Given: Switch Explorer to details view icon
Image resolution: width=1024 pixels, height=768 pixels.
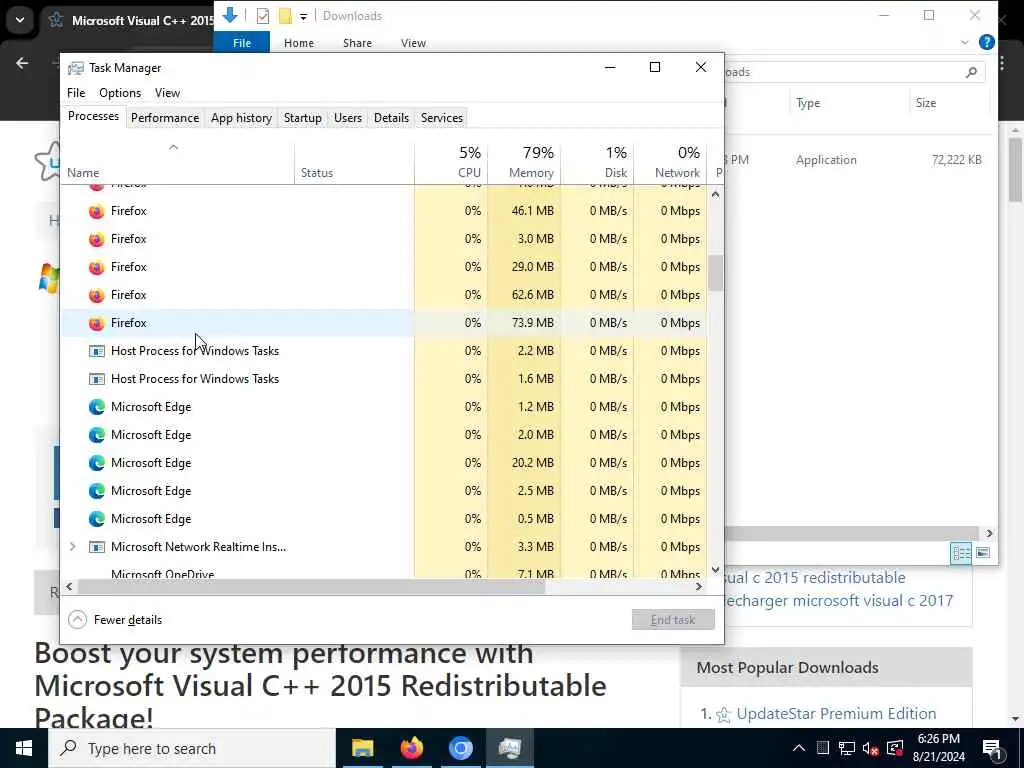Looking at the screenshot, I should (961, 553).
